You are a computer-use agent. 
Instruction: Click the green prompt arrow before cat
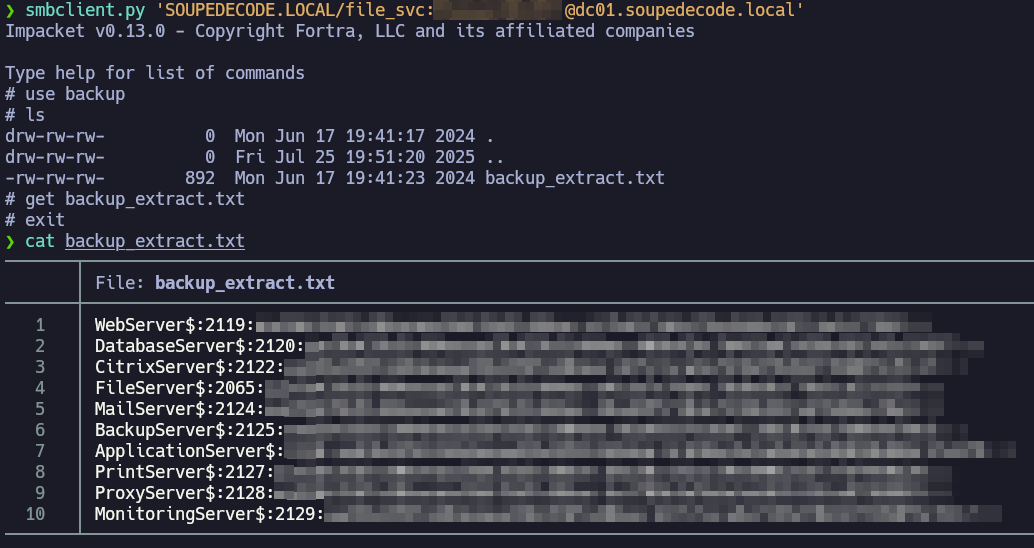(x=10, y=241)
